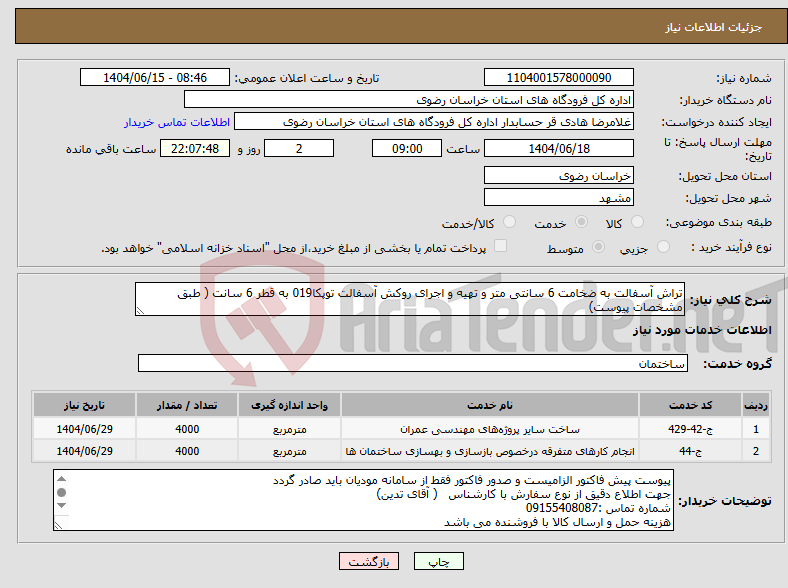Select the کالا/خدمت radio button
Screen dimensions: 788x588
[x=510, y=222]
